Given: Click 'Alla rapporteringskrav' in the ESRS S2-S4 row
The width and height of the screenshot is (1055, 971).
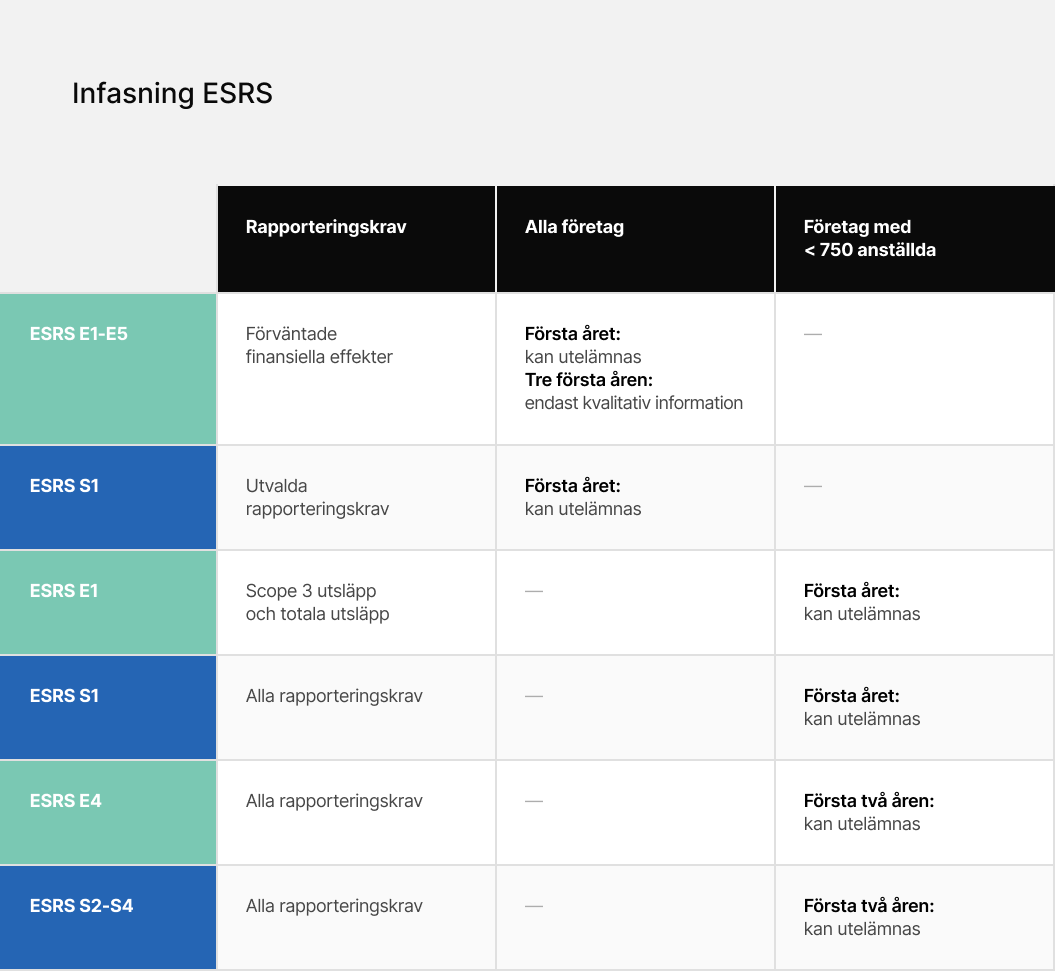Looking at the screenshot, I should click(334, 906).
